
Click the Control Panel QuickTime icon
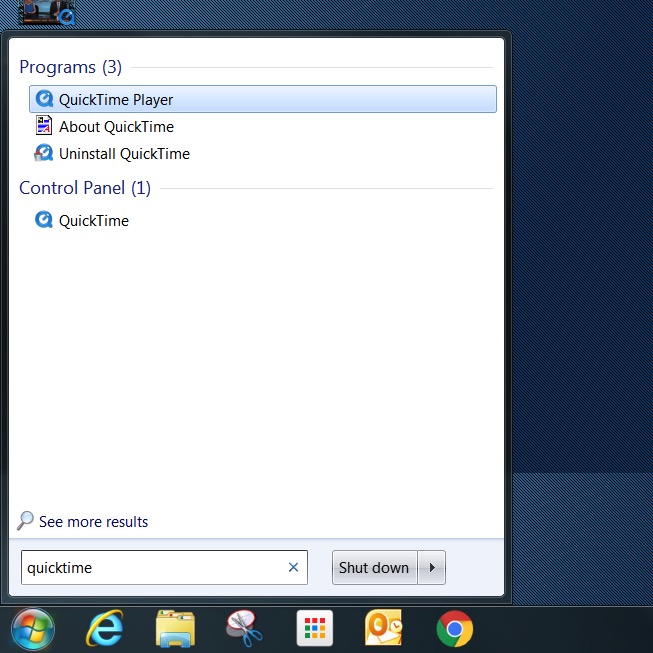44,220
